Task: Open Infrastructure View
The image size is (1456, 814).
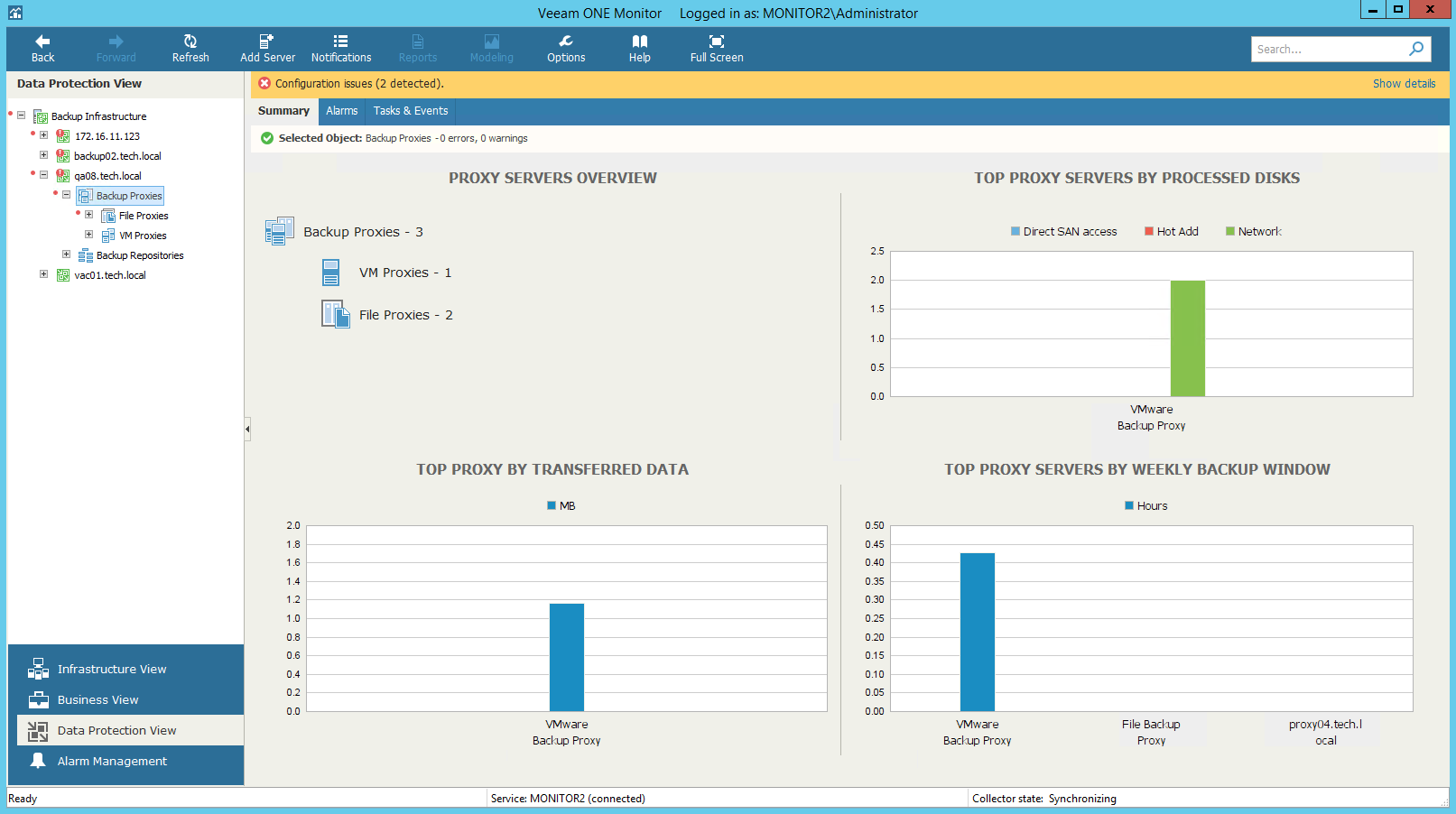Action: pyautogui.click(x=125, y=669)
